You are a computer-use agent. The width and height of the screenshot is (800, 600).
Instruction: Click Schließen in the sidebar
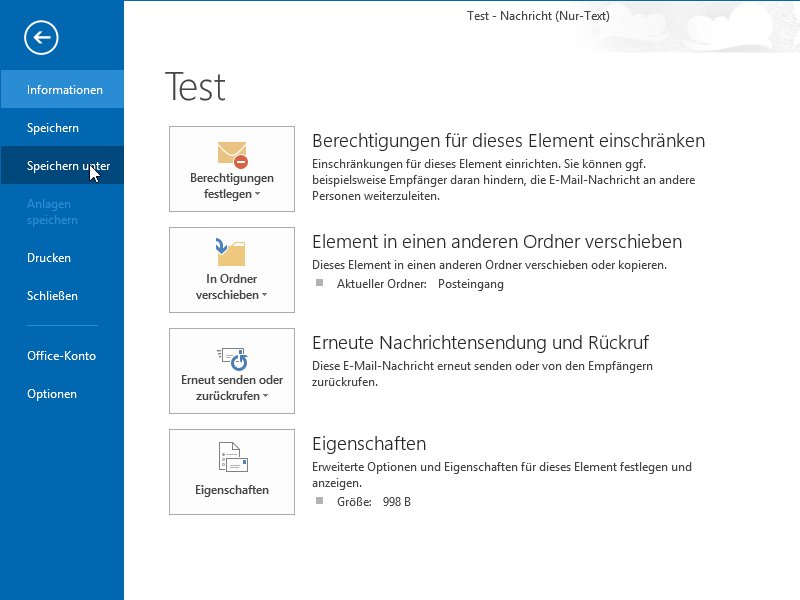pyautogui.click(x=62, y=295)
